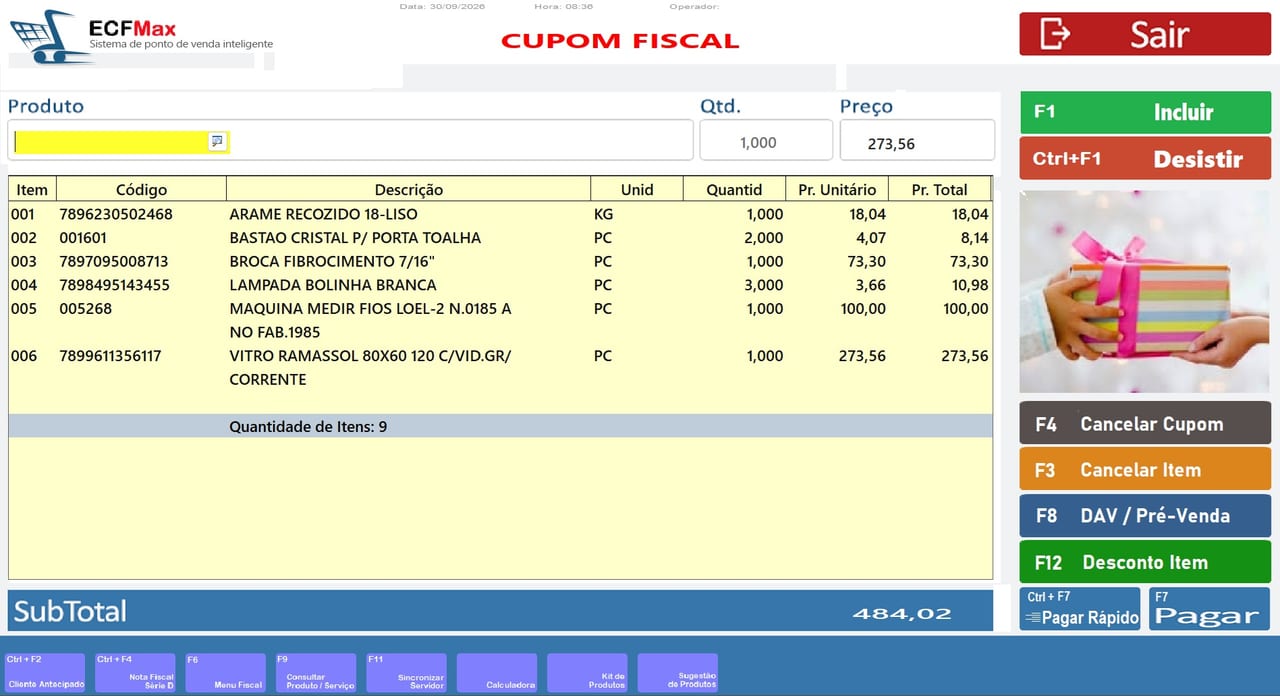Select row VITRO RAMASSOL 80X60 120
Viewport: 1280px width, 696px height.
click(500, 367)
